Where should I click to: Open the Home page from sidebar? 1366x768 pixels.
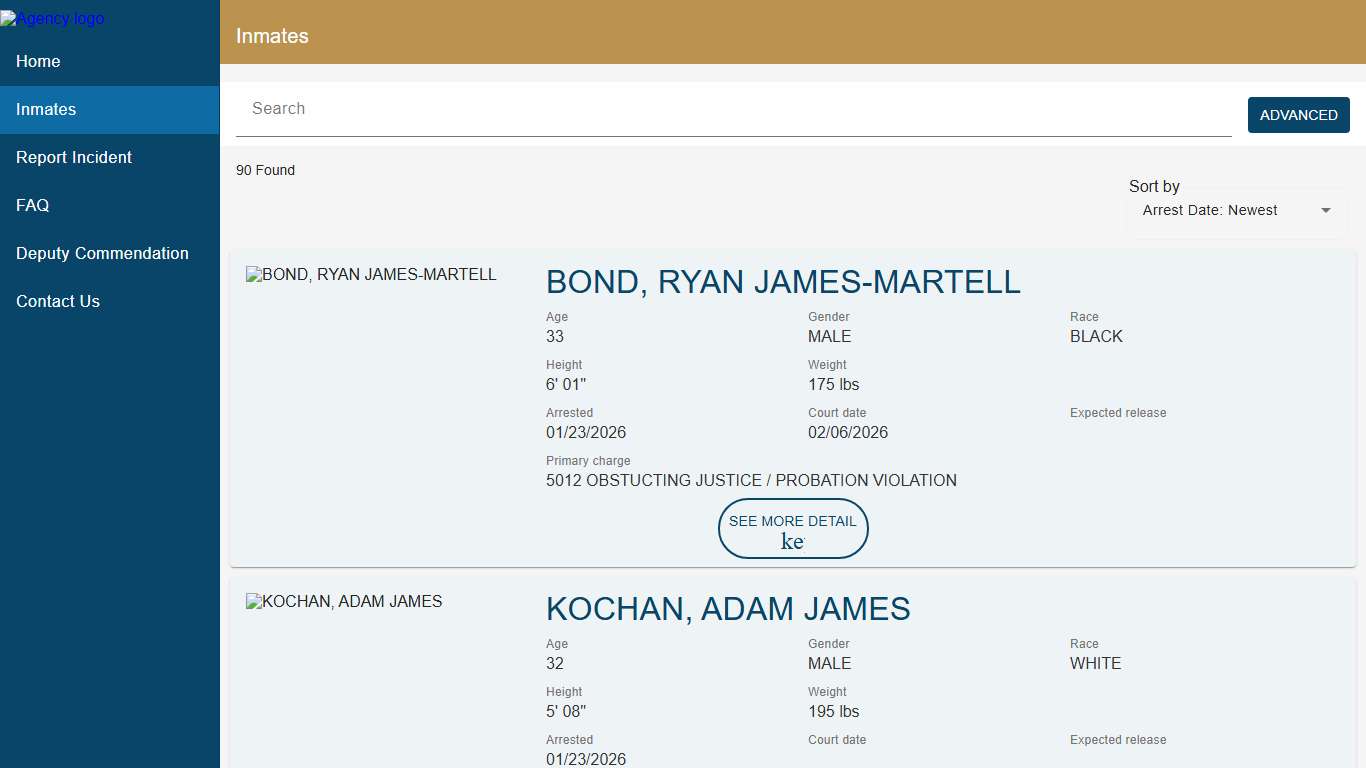(38, 61)
